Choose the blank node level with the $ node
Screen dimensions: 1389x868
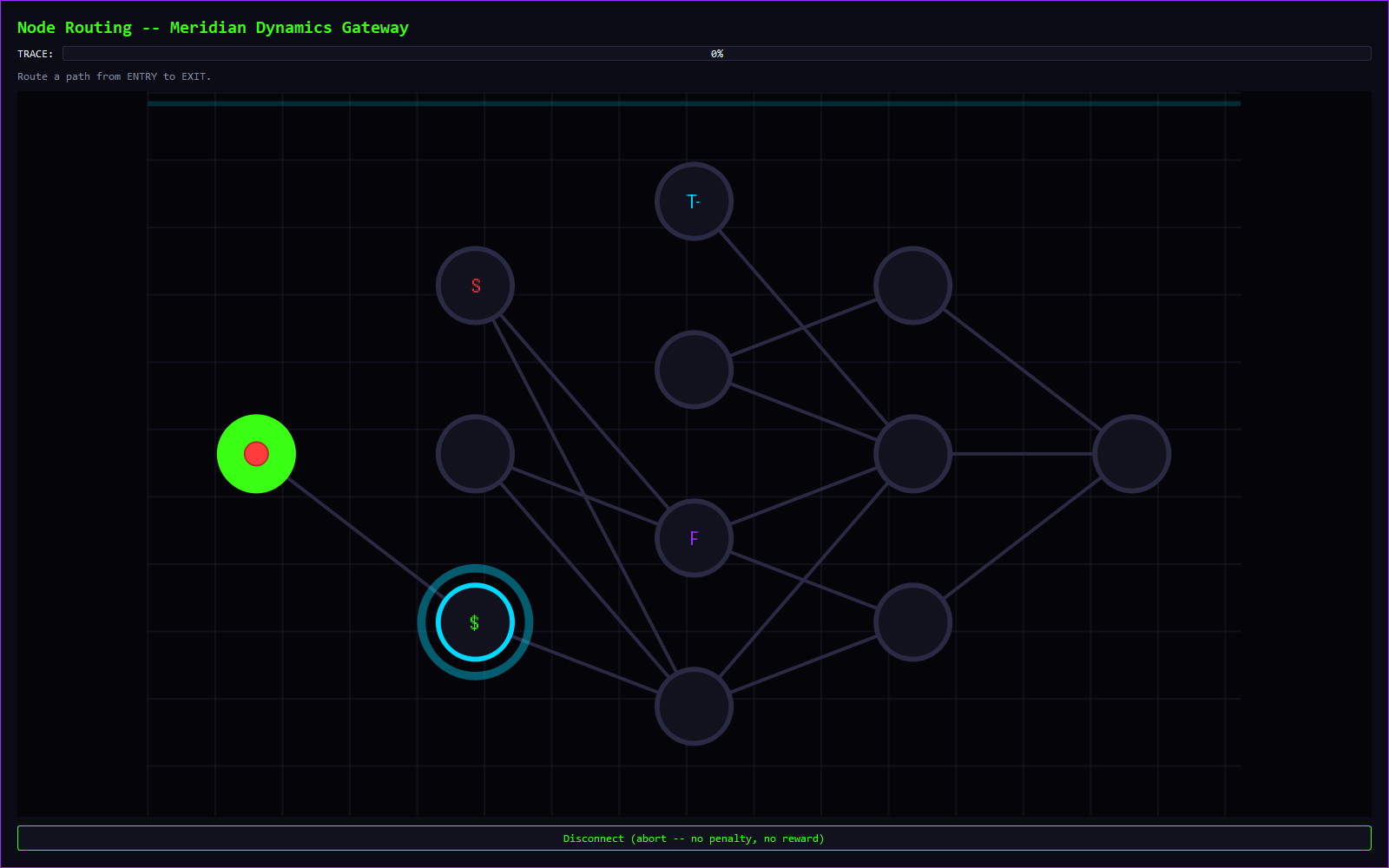click(913, 622)
